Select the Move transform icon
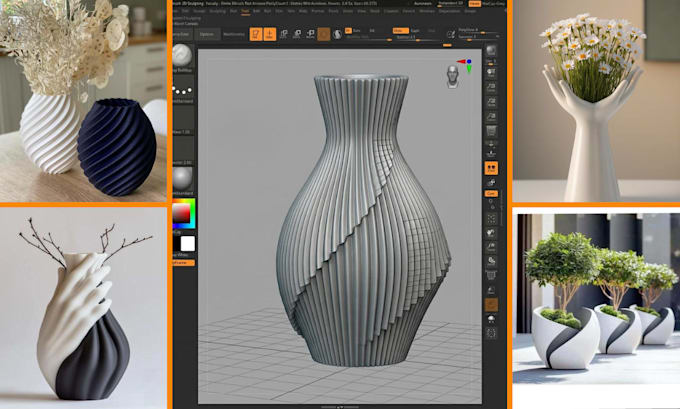The image size is (680, 409). pos(284,34)
